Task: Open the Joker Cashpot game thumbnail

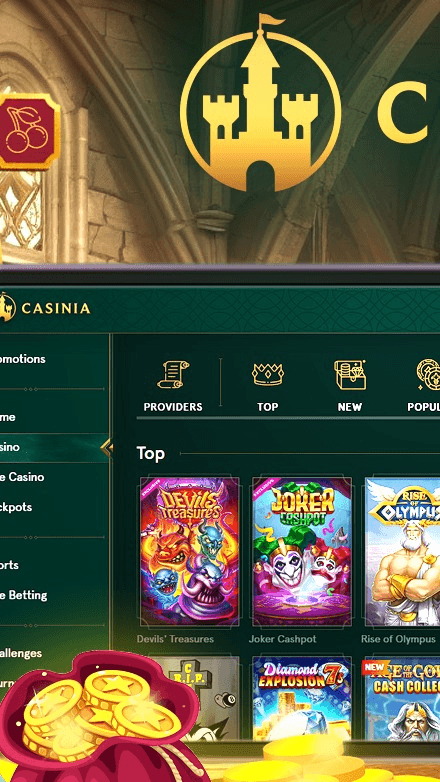Action: 302,551
